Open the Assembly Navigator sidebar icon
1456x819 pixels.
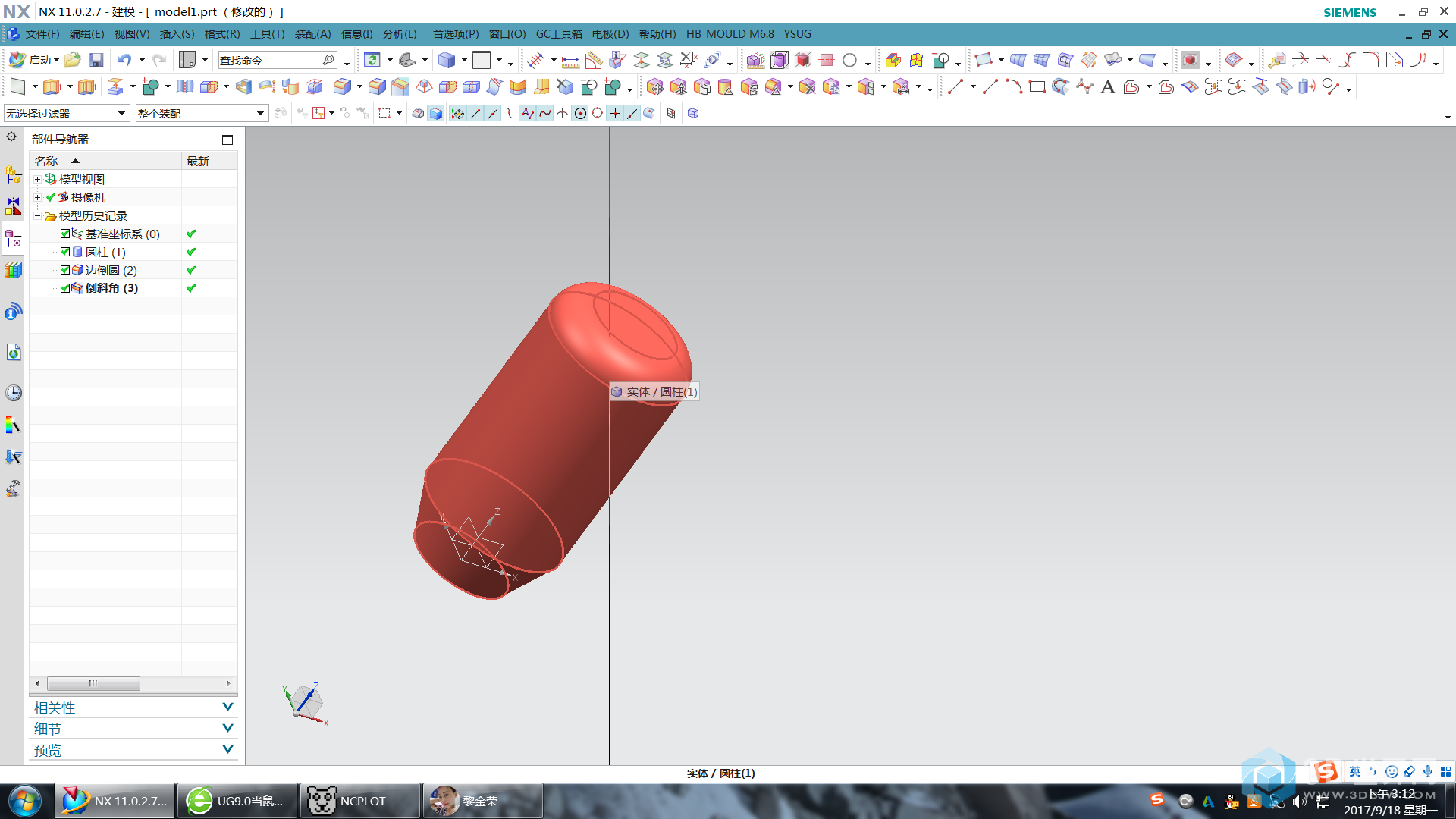tap(13, 174)
